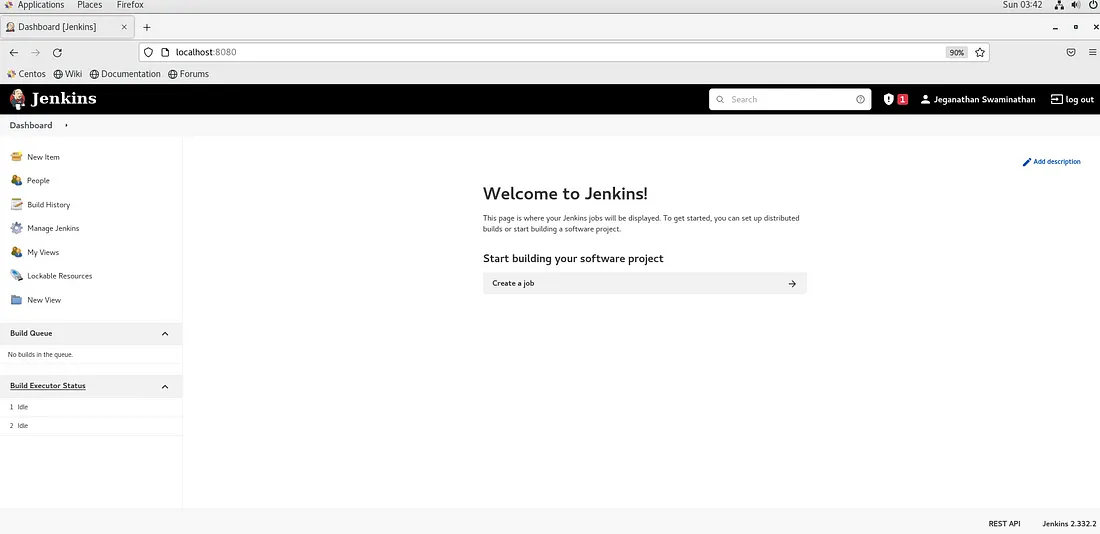
Task: Open the system network status icon
Action: [1059, 5]
